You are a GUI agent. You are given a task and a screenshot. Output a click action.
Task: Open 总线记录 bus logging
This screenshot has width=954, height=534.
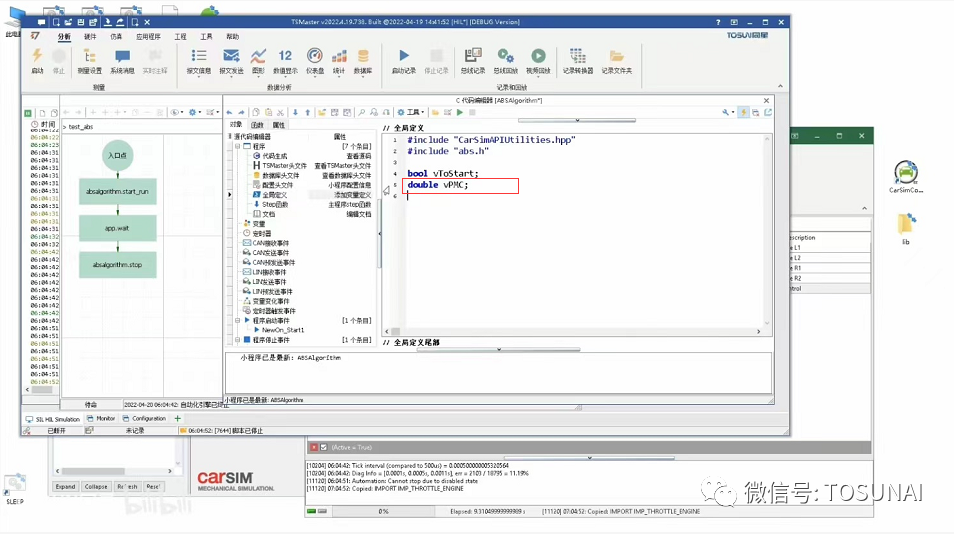473,60
